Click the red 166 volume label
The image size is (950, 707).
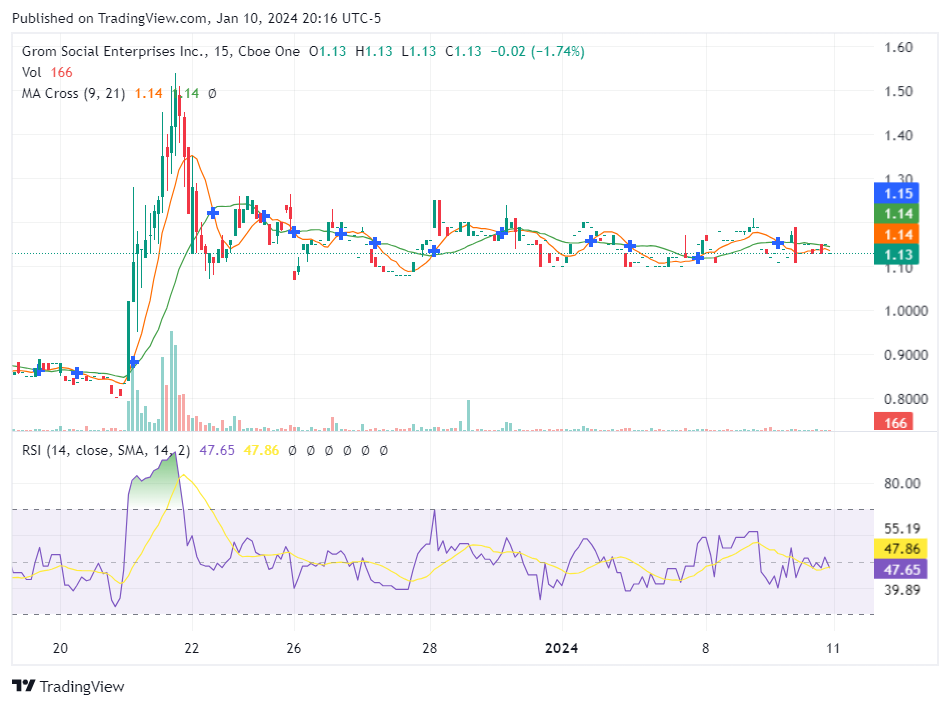[896, 423]
